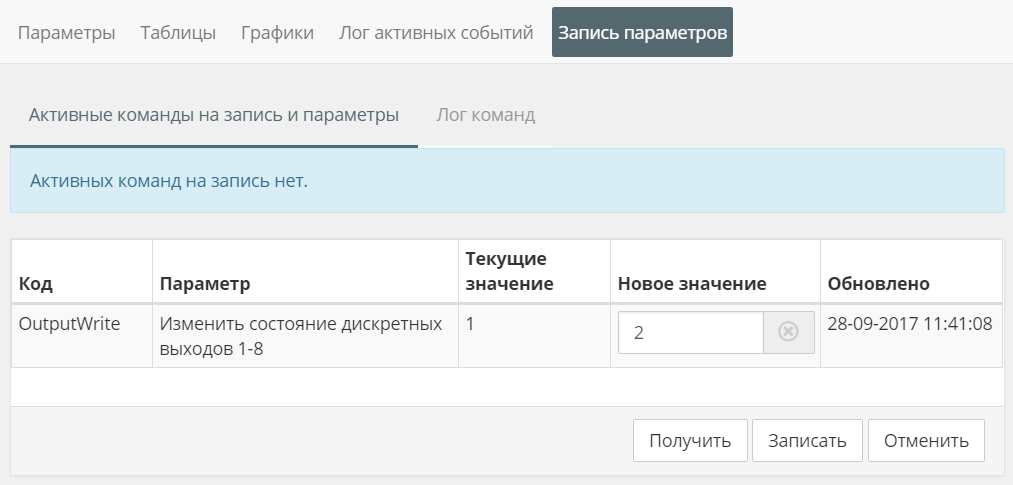Viewport: 1013px width, 485px height.
Task: Select the OutputWrite code cell
Action: pos(70,324)
